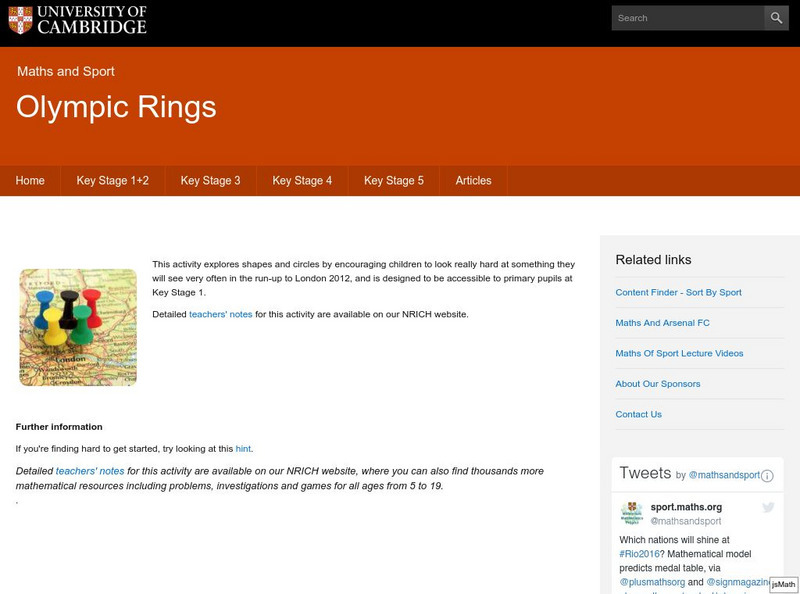Open the Twitter info icon

767,476
